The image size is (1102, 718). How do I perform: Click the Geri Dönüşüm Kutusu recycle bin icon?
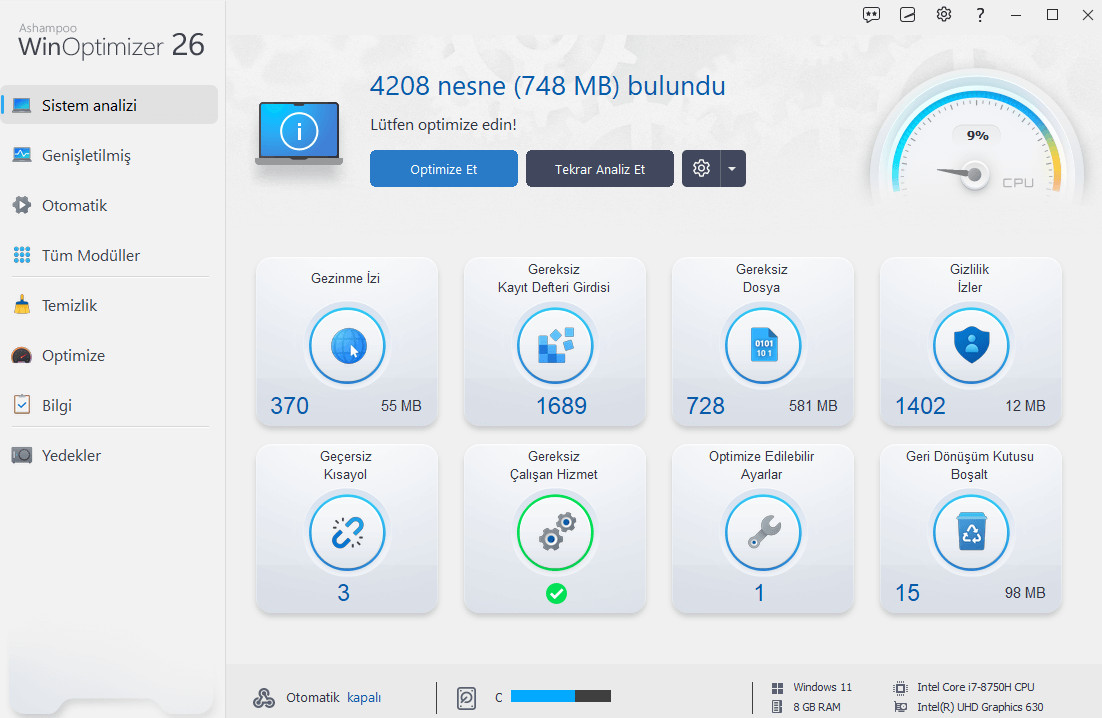pos(971,533)
